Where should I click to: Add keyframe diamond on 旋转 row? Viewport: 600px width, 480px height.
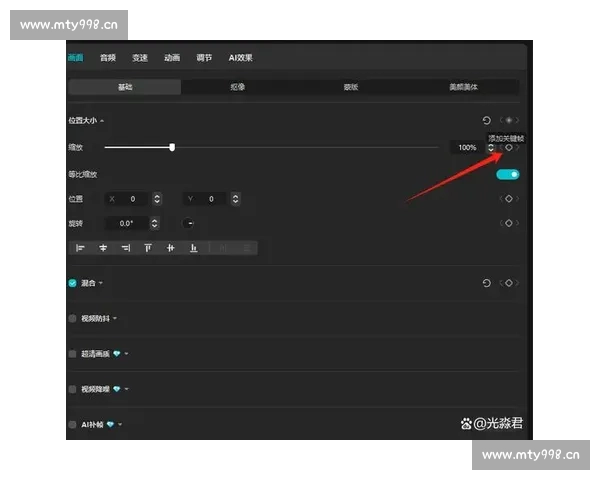point(509,223)
